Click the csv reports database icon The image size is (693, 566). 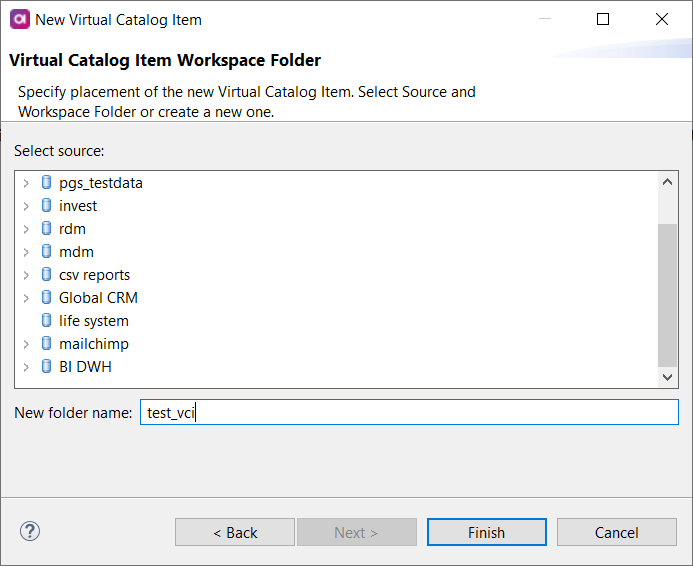[46, 275]
